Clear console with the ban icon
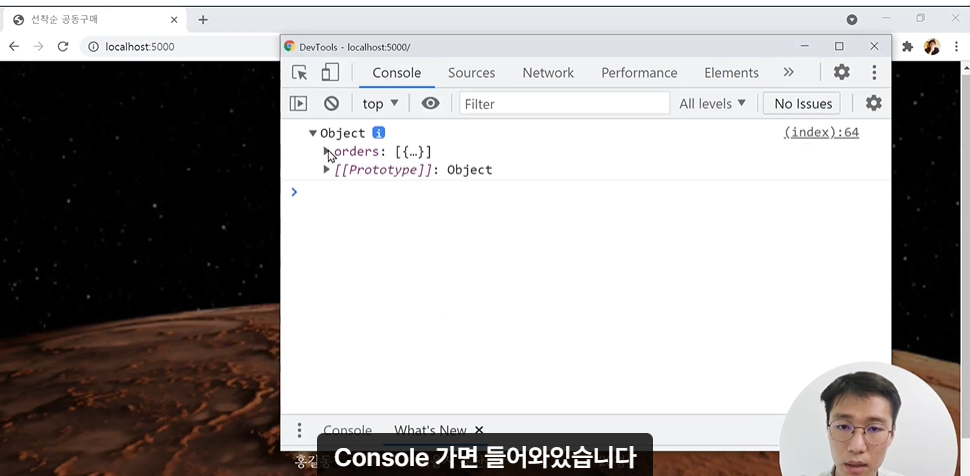The width and height of the screenshot is (970, 476). [332, 103]
